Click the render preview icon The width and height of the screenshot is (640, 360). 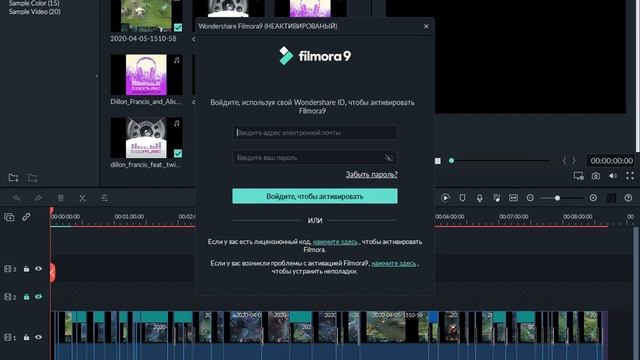point(445,198)
